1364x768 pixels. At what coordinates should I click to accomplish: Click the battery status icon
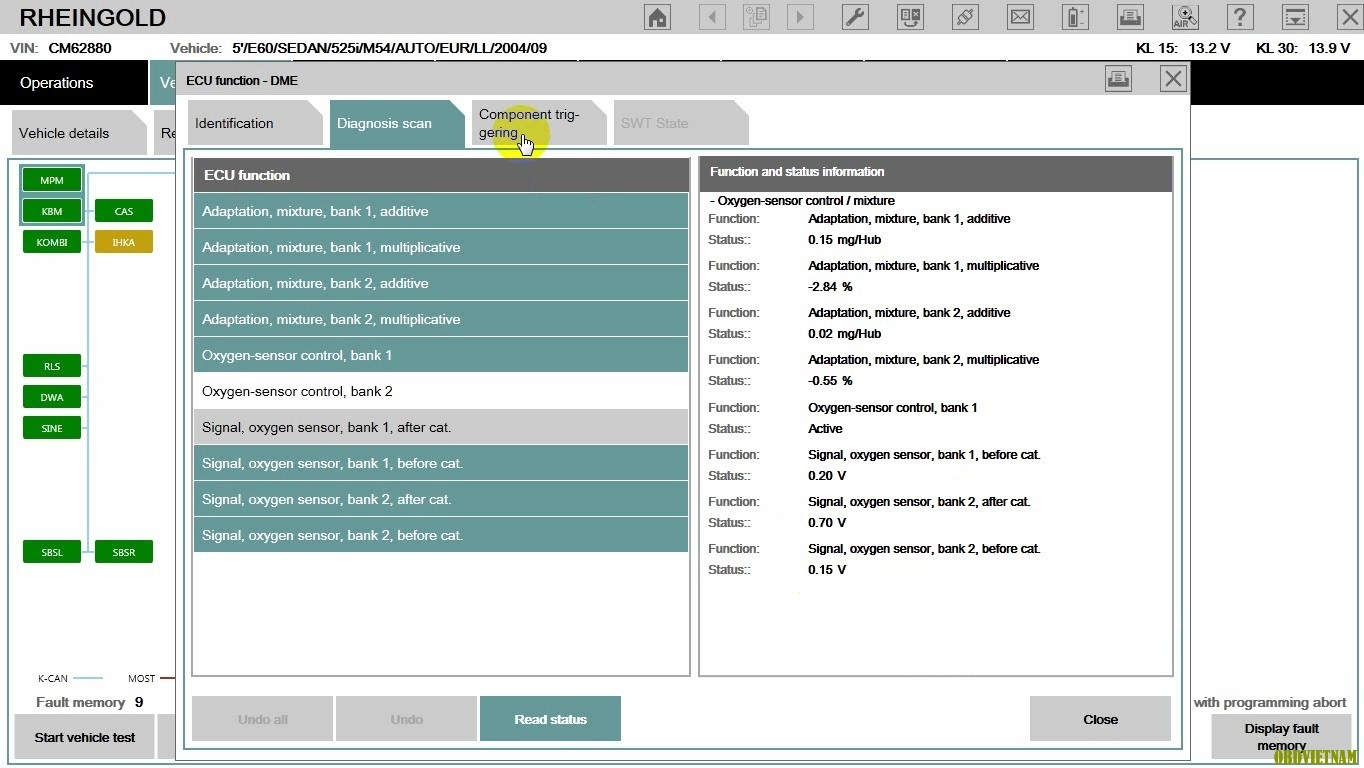pos(1075,17)
